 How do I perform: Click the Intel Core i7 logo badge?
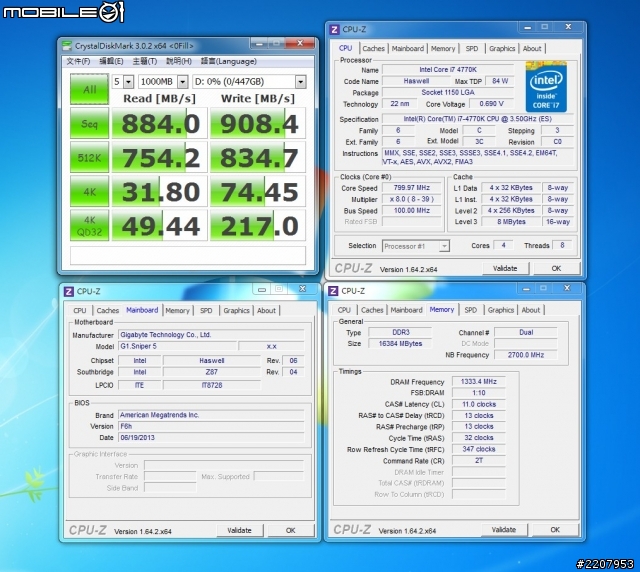click(546, 87)
